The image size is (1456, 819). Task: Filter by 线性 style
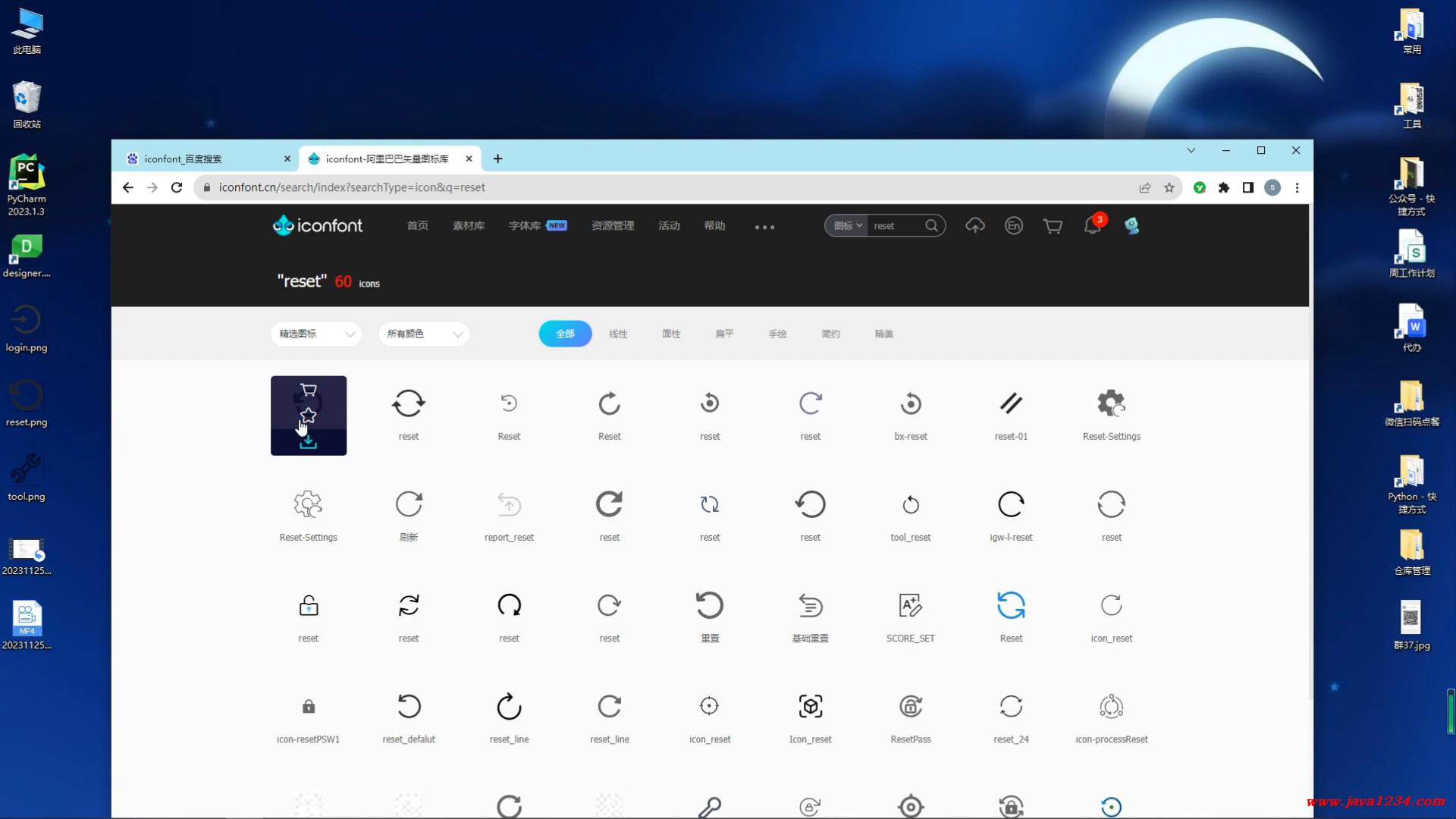click(x=618, y=334)
